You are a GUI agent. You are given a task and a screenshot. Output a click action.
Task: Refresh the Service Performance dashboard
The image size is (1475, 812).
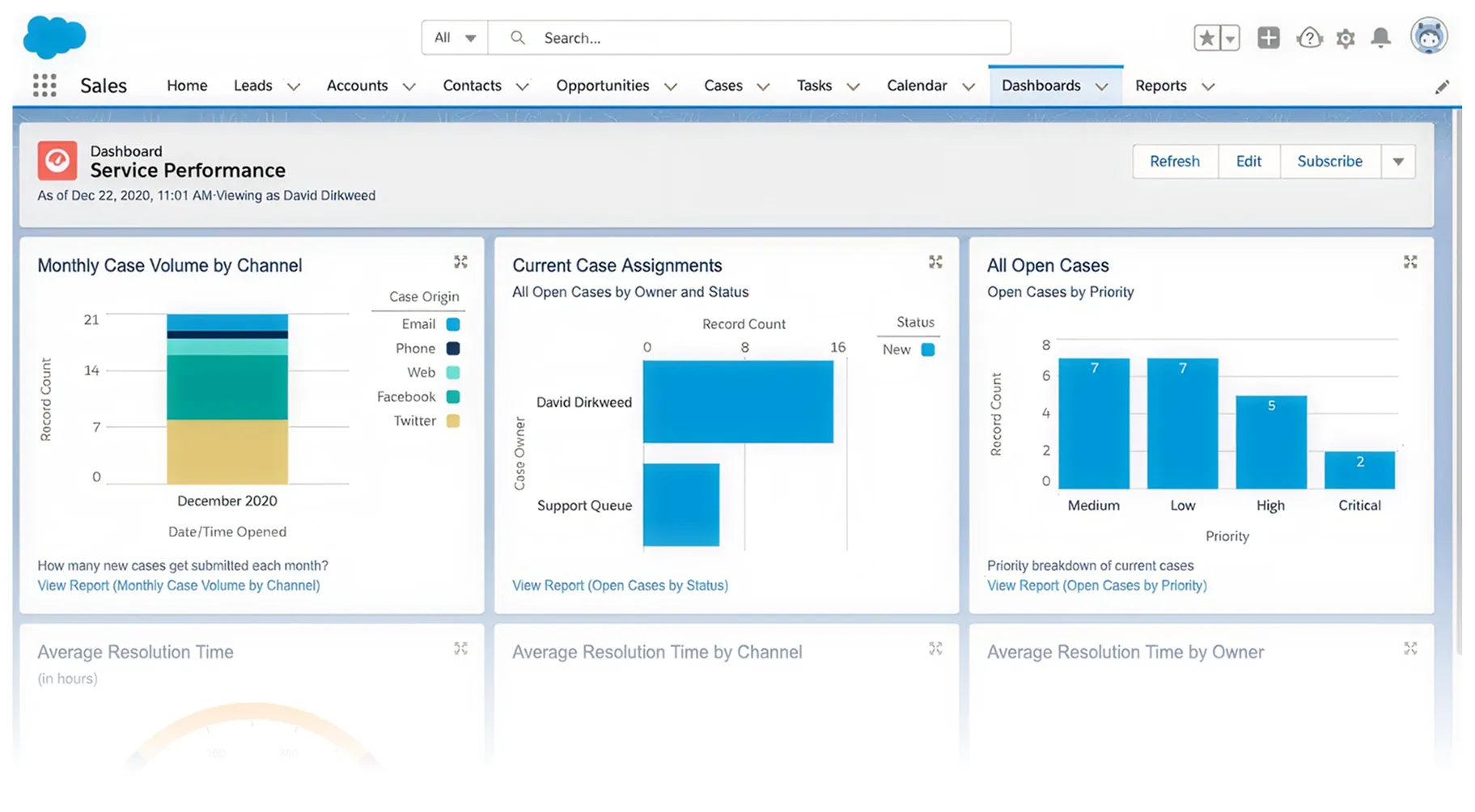(1175, 161)
